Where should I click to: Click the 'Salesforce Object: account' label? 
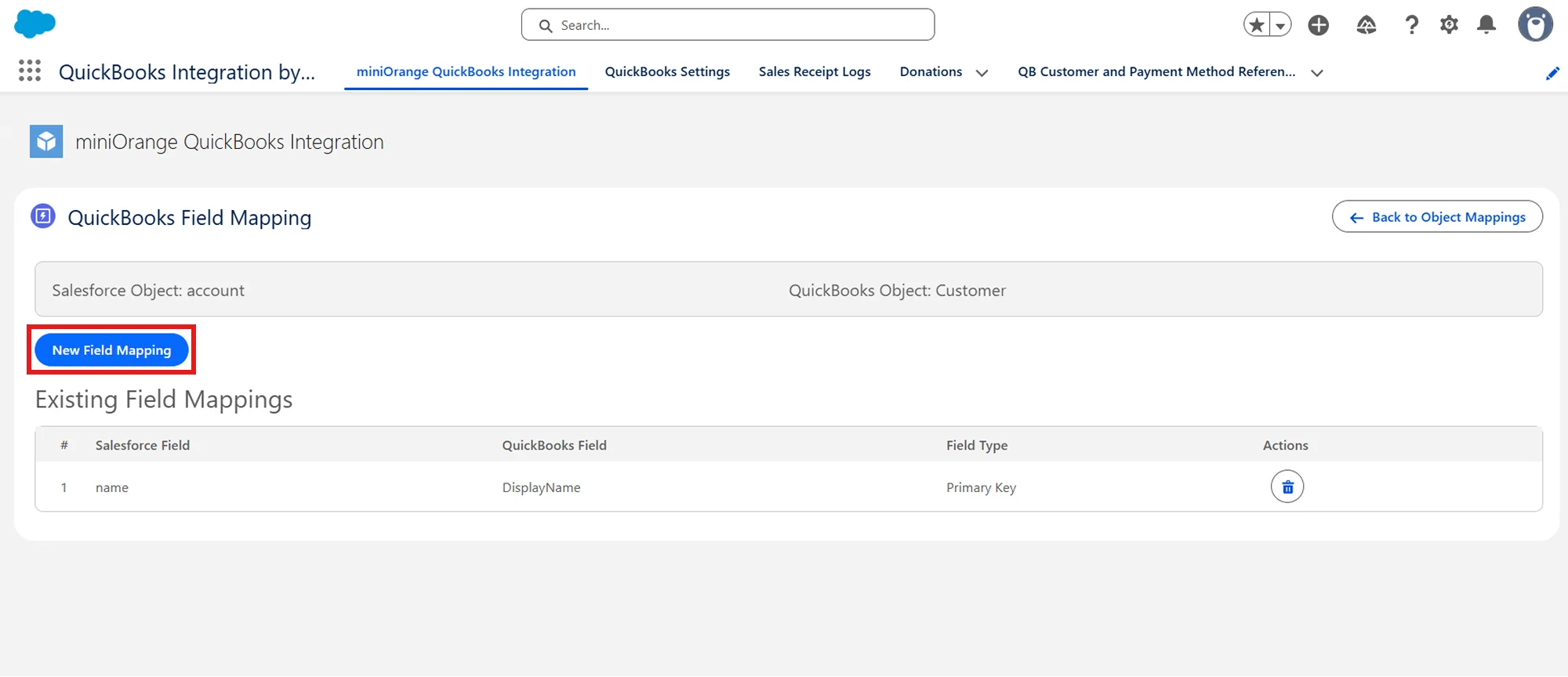pyautogui.click(x=148, y=291)
